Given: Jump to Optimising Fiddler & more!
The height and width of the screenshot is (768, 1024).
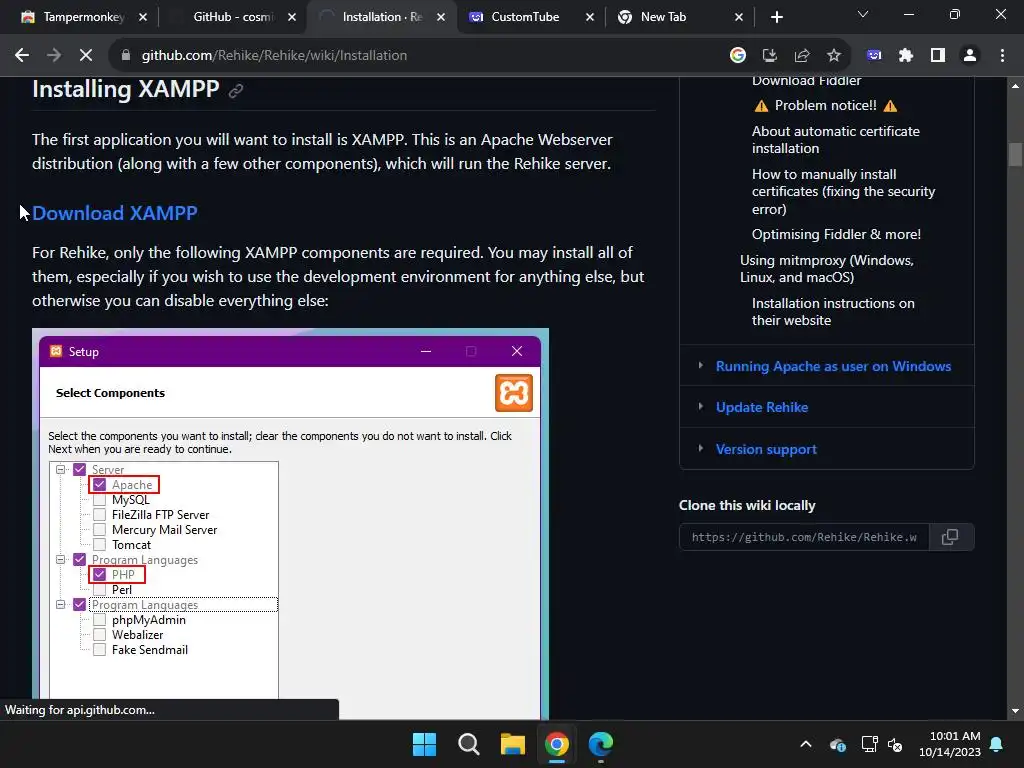Looking at the screenshot, I should coord(836,234).
